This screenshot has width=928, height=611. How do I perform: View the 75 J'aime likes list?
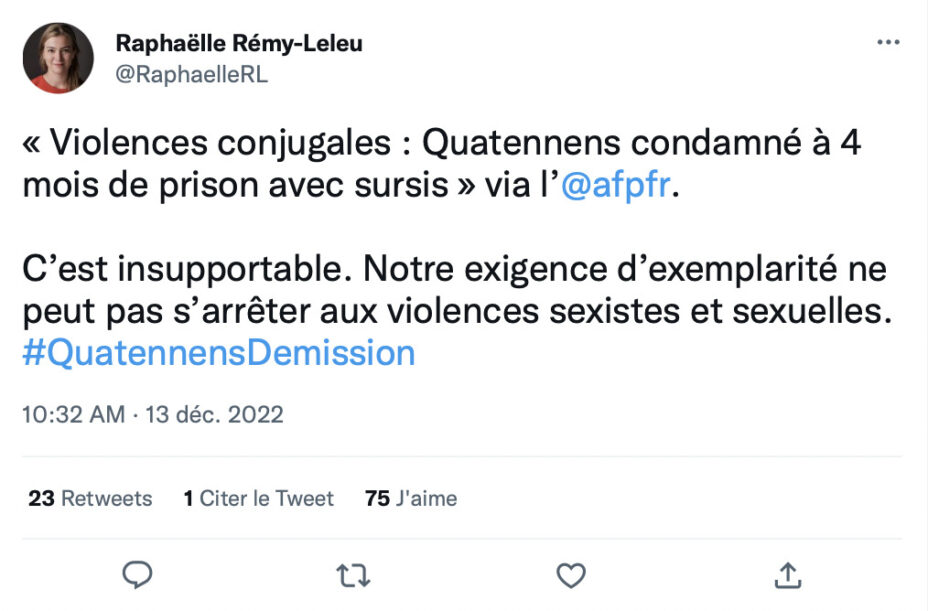coord(411,498)
